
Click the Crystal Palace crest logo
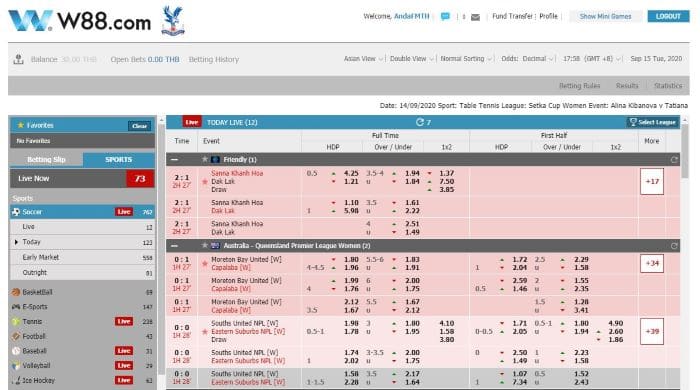coord(173,21)
